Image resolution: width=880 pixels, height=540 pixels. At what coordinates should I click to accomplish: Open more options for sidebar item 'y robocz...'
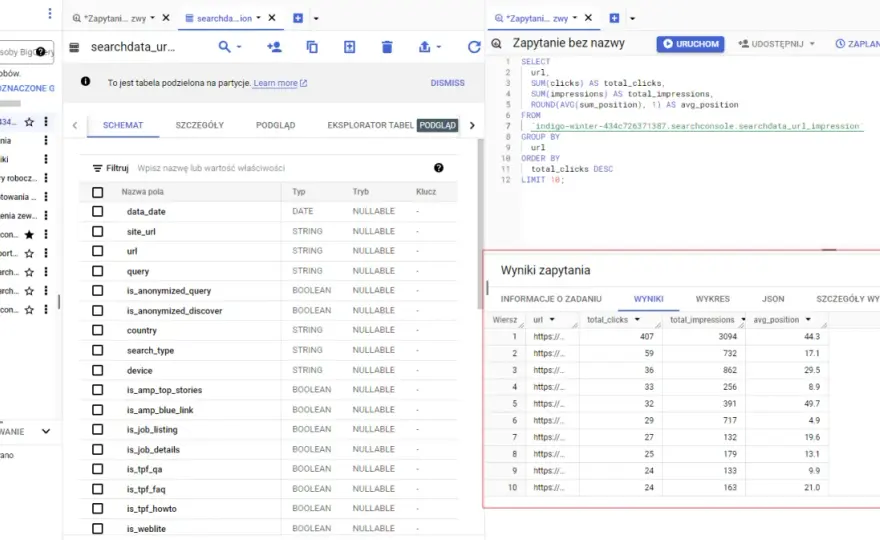tap(46, 178)
